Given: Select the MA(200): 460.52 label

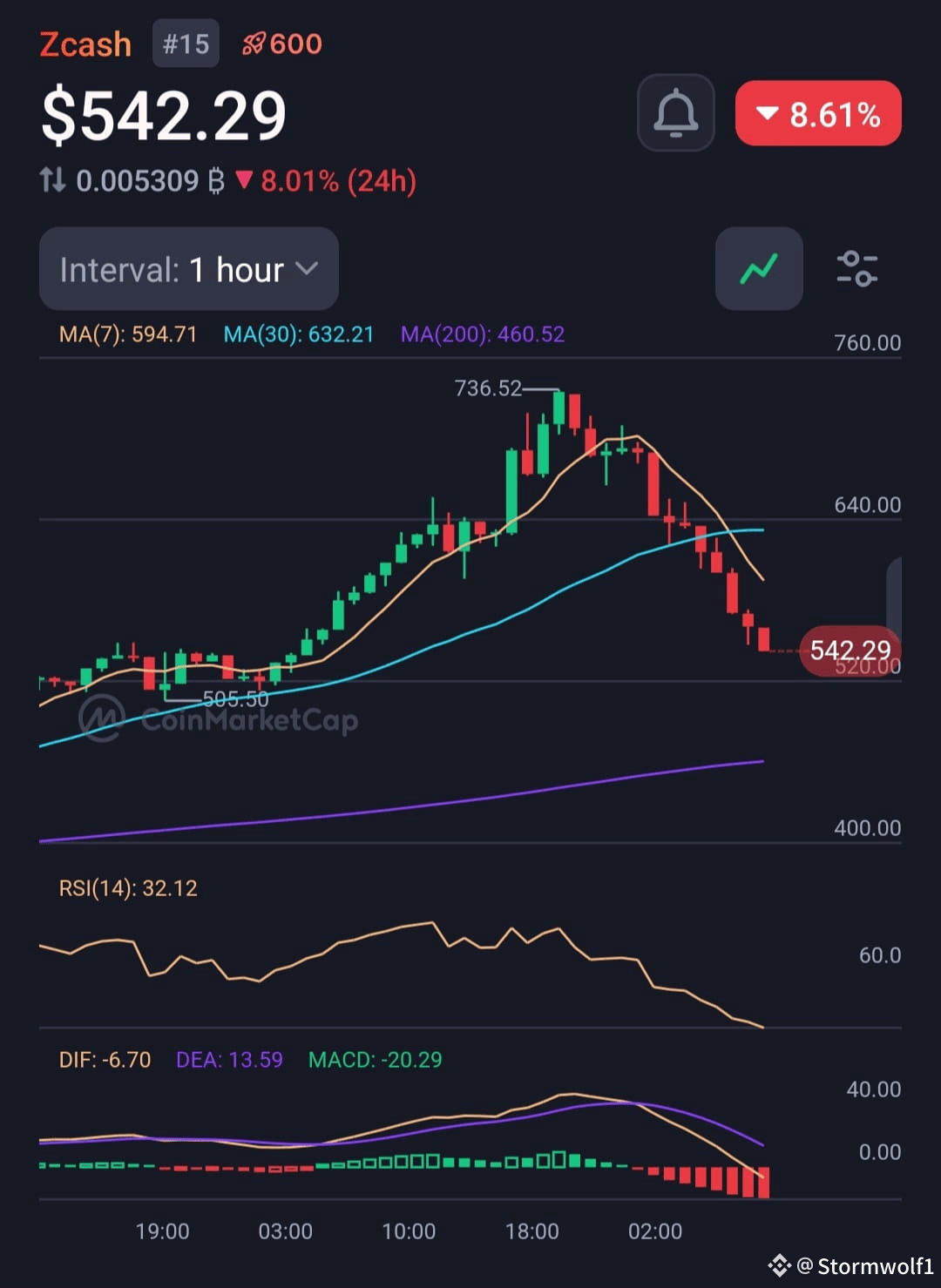Looking at the screenshot, I should (483, 334).
